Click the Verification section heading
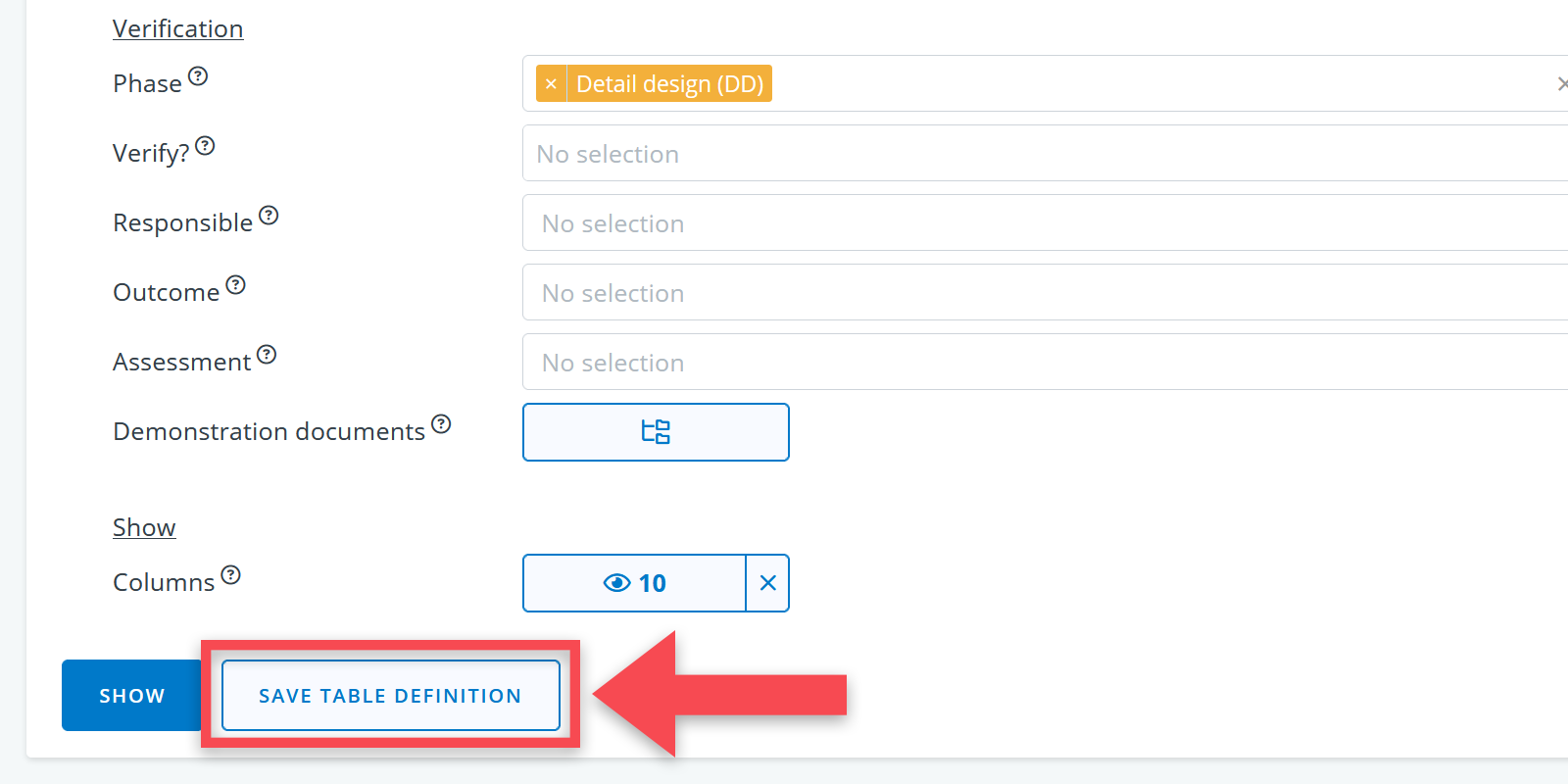Viewport: 1568px width, 784px height. [177, 29]
